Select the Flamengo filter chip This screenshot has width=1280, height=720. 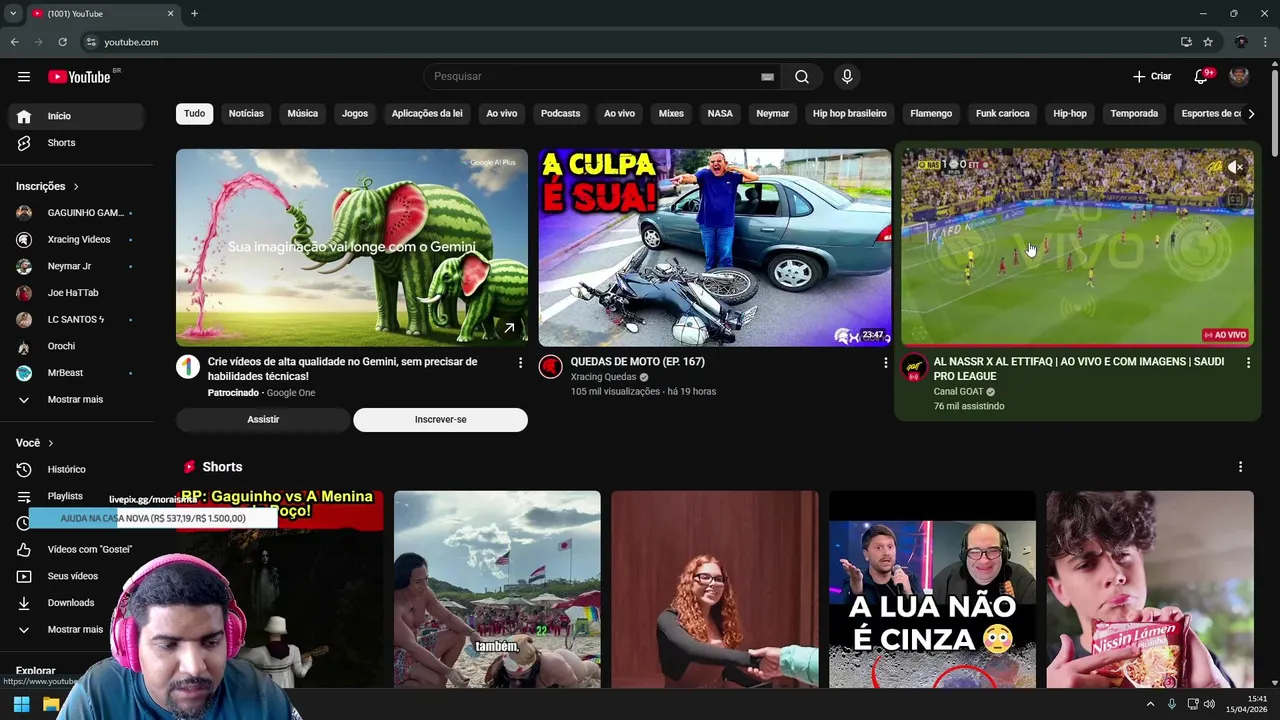931,114
